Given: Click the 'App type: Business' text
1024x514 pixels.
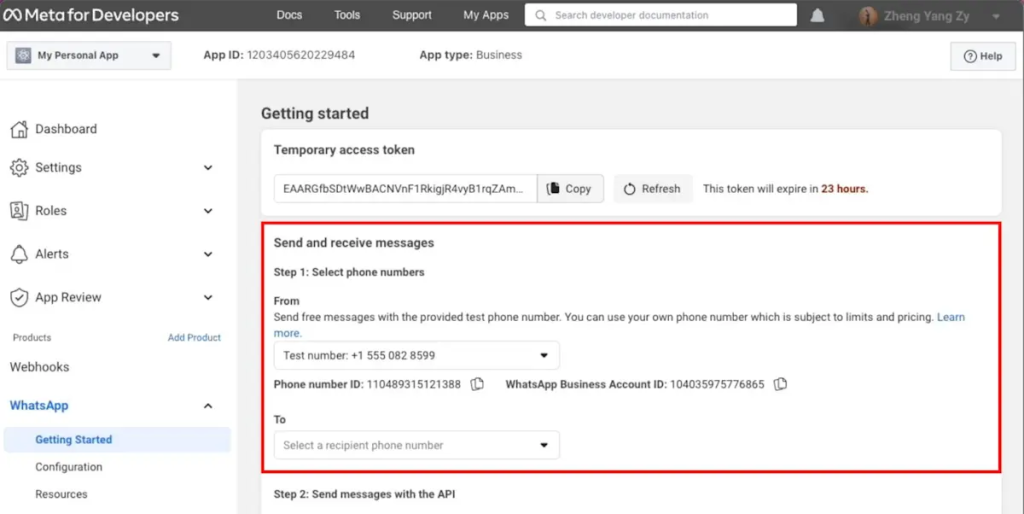Looking at the screenshot, I should point(471,56).
